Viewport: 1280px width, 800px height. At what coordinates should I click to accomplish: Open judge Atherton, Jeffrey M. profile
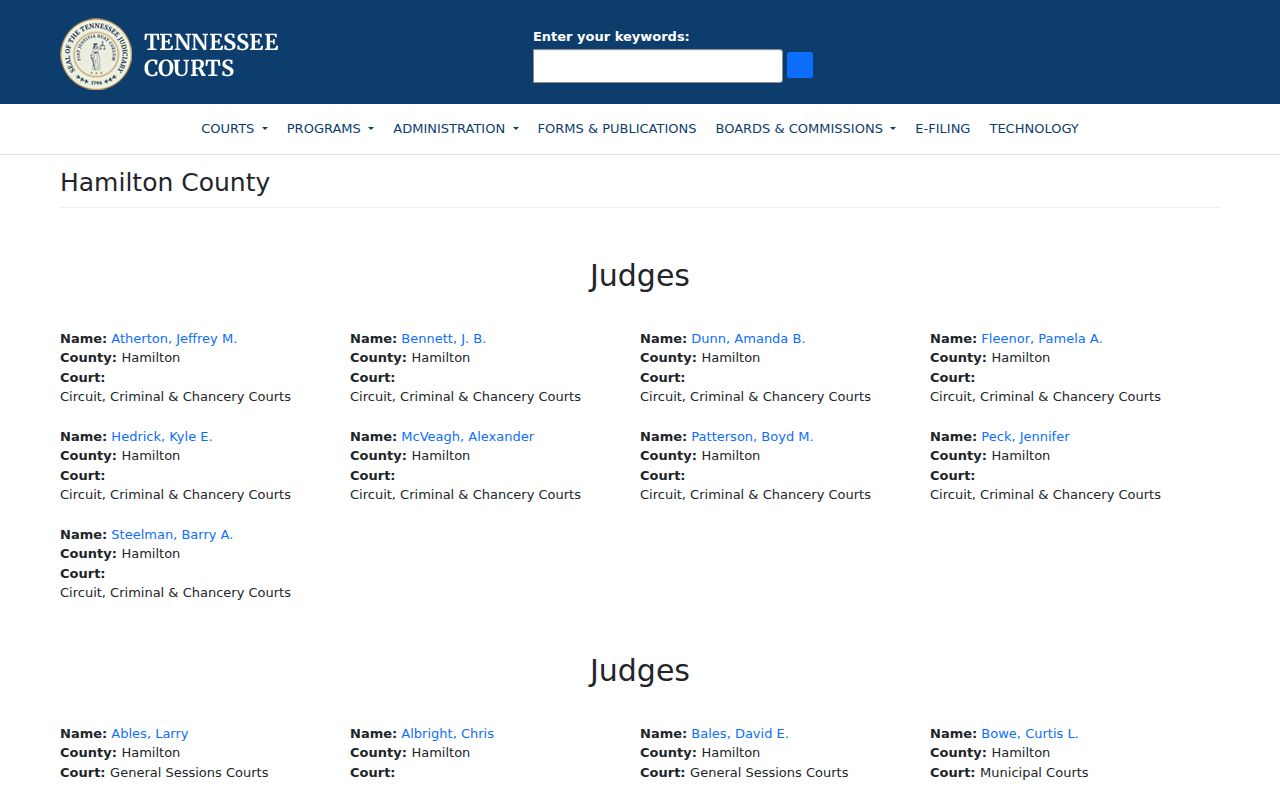pos(174,338)
